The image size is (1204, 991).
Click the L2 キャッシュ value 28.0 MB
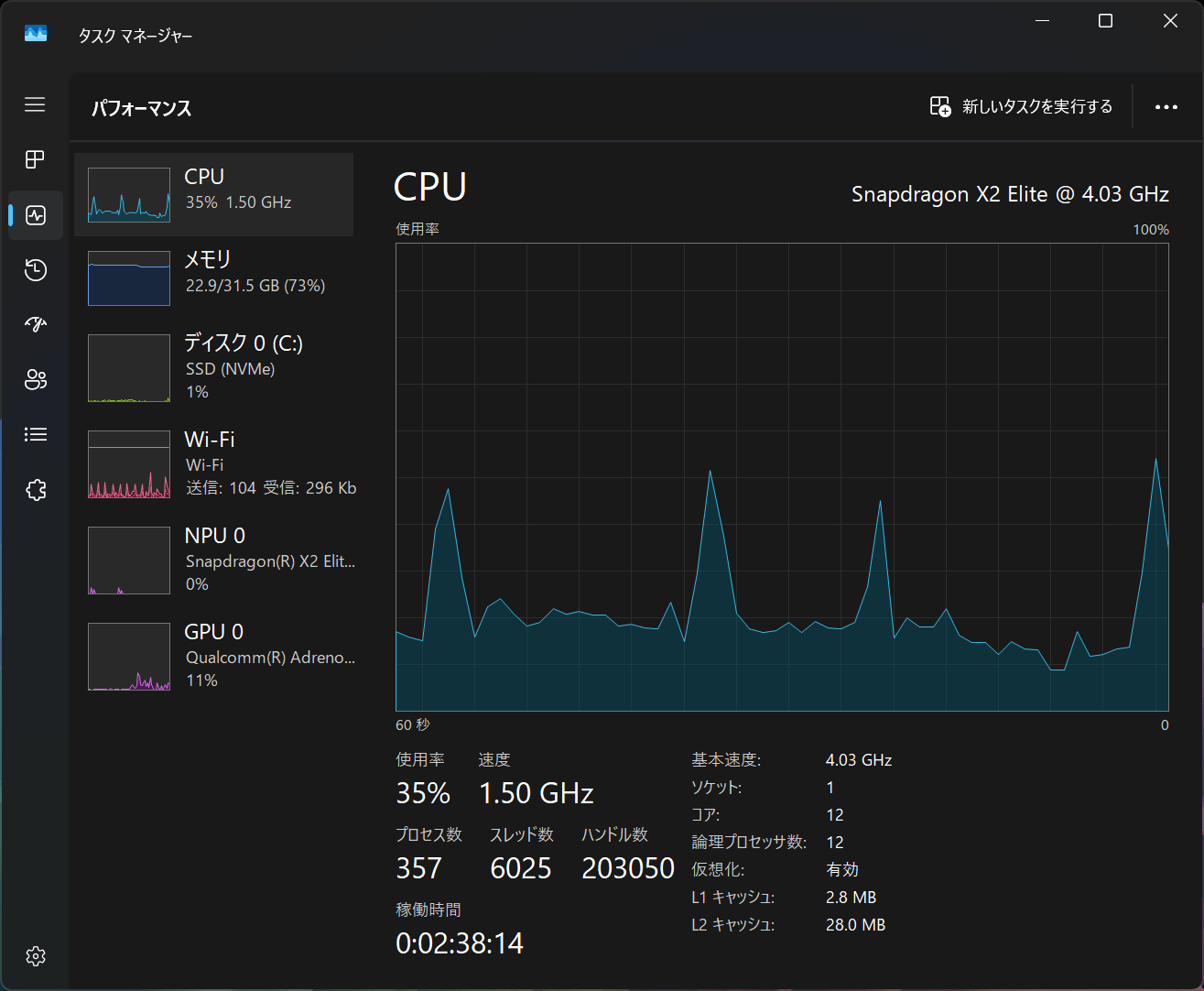pyautogui.click(x=856, y=925)
